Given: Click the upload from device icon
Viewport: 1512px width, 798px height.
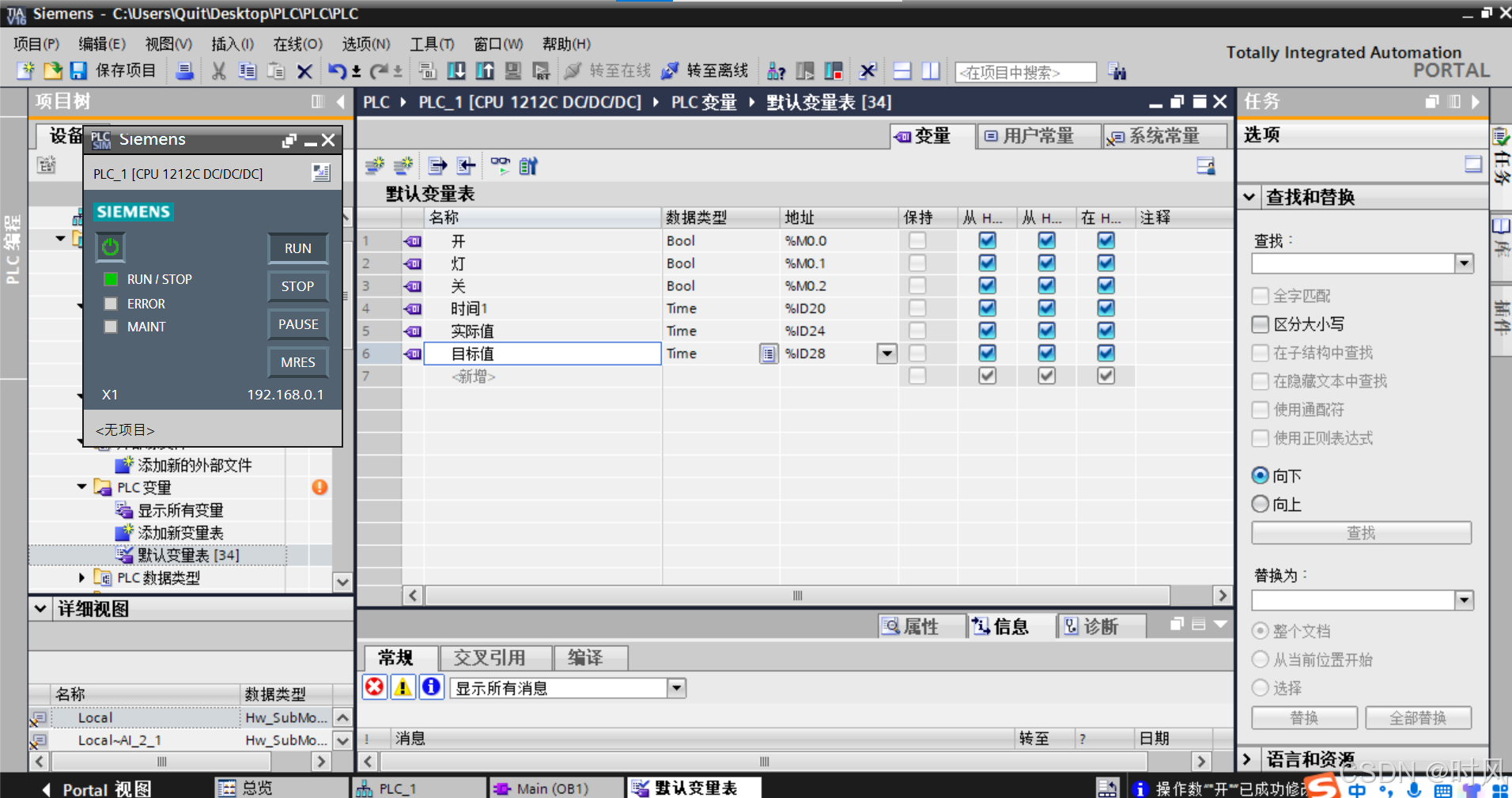Looking at the screenshot, I should point(485,71).
